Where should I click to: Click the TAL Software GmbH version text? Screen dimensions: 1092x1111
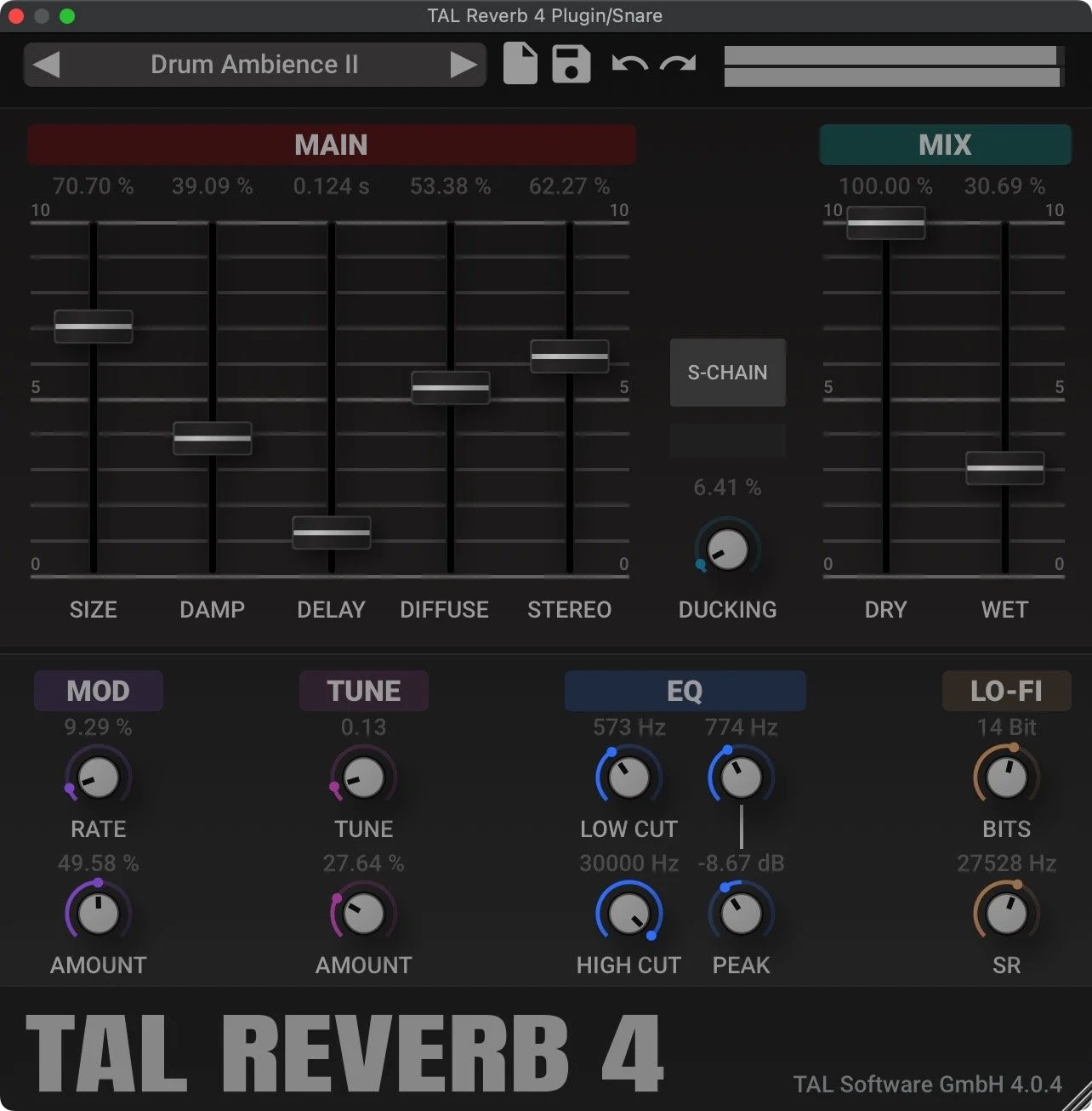point(923,1084)
